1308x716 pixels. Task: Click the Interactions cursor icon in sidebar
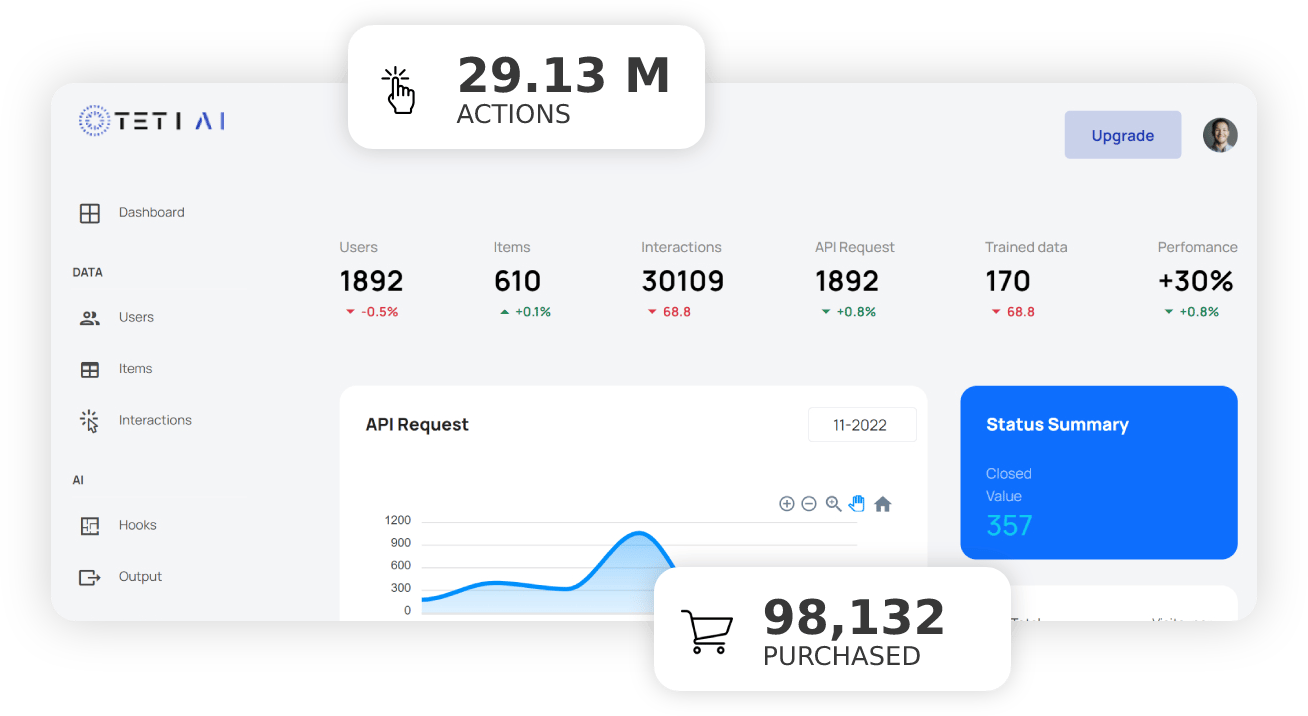pos(90,421)
